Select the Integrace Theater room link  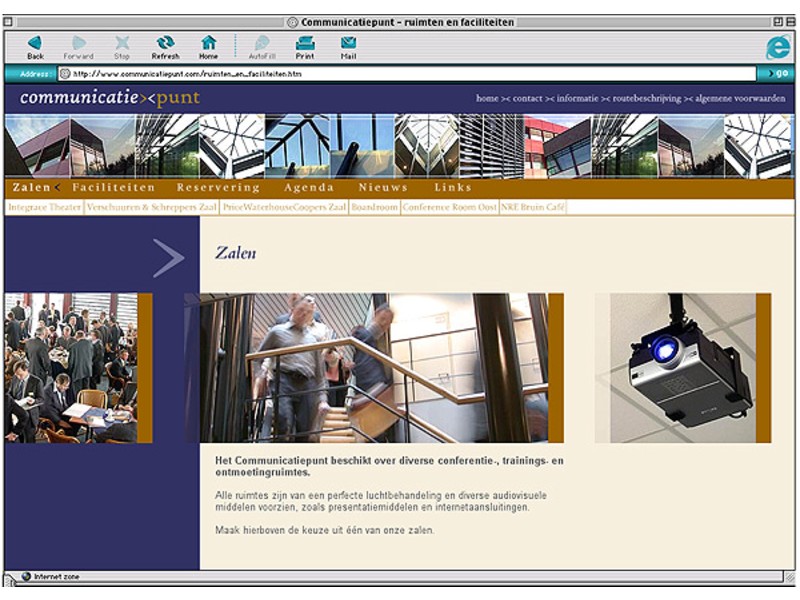tap(45, 207)
